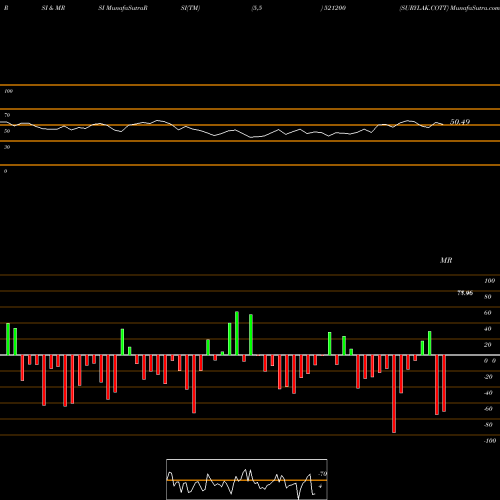Click the MR axis label -80

click(x=488, y=425)
